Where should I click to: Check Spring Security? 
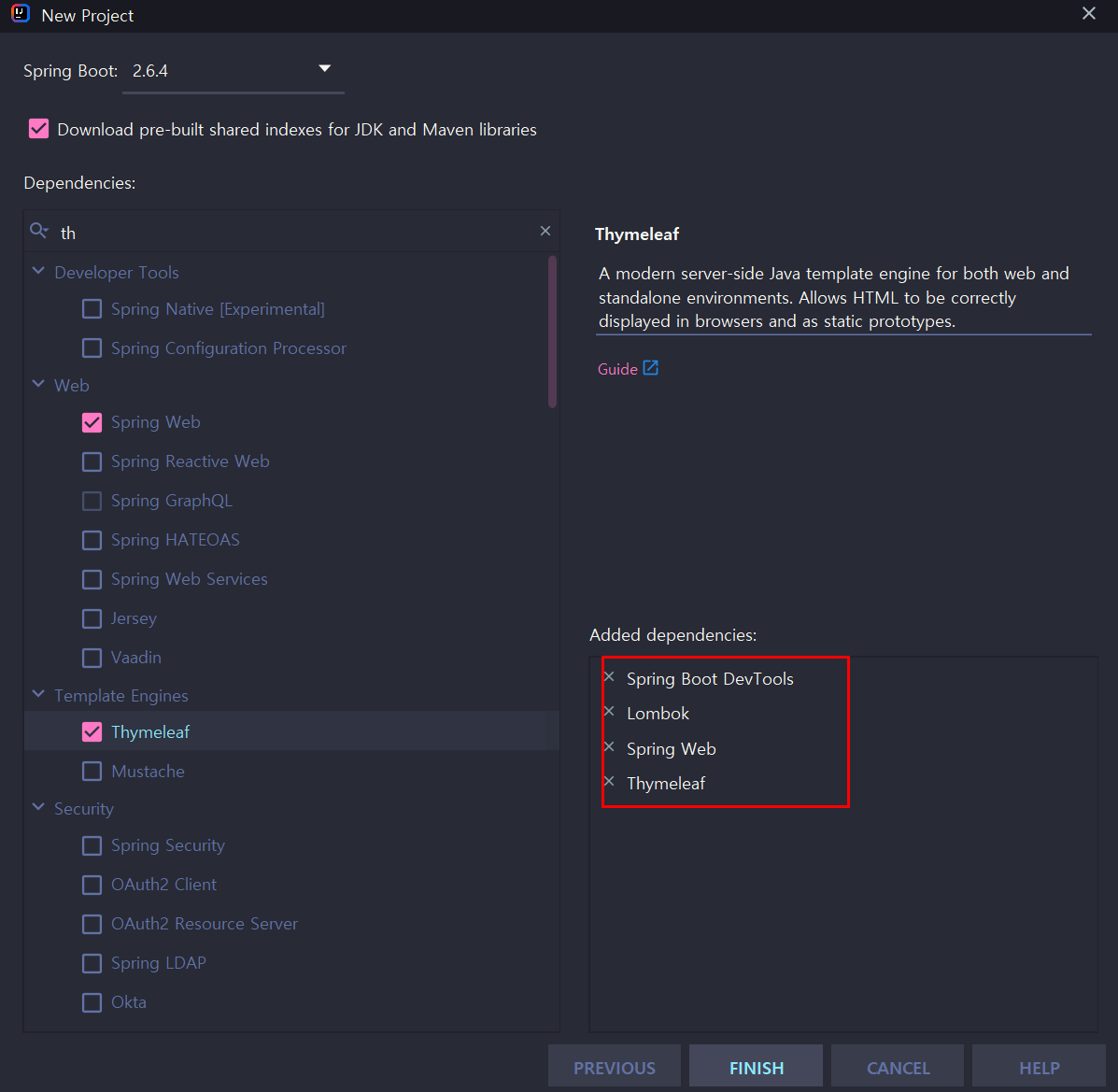pos(92,845)
